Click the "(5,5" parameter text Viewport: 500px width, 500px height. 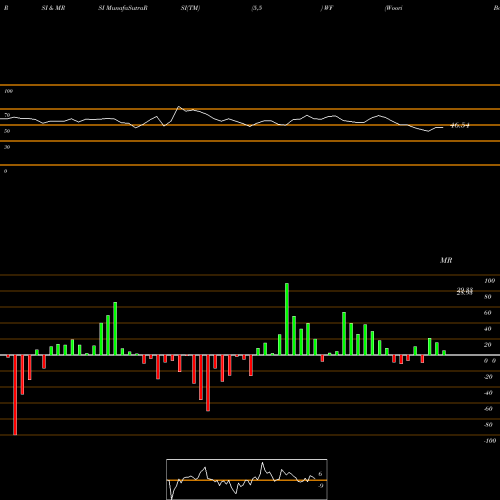pyautogui.click(x=257, y=8)
